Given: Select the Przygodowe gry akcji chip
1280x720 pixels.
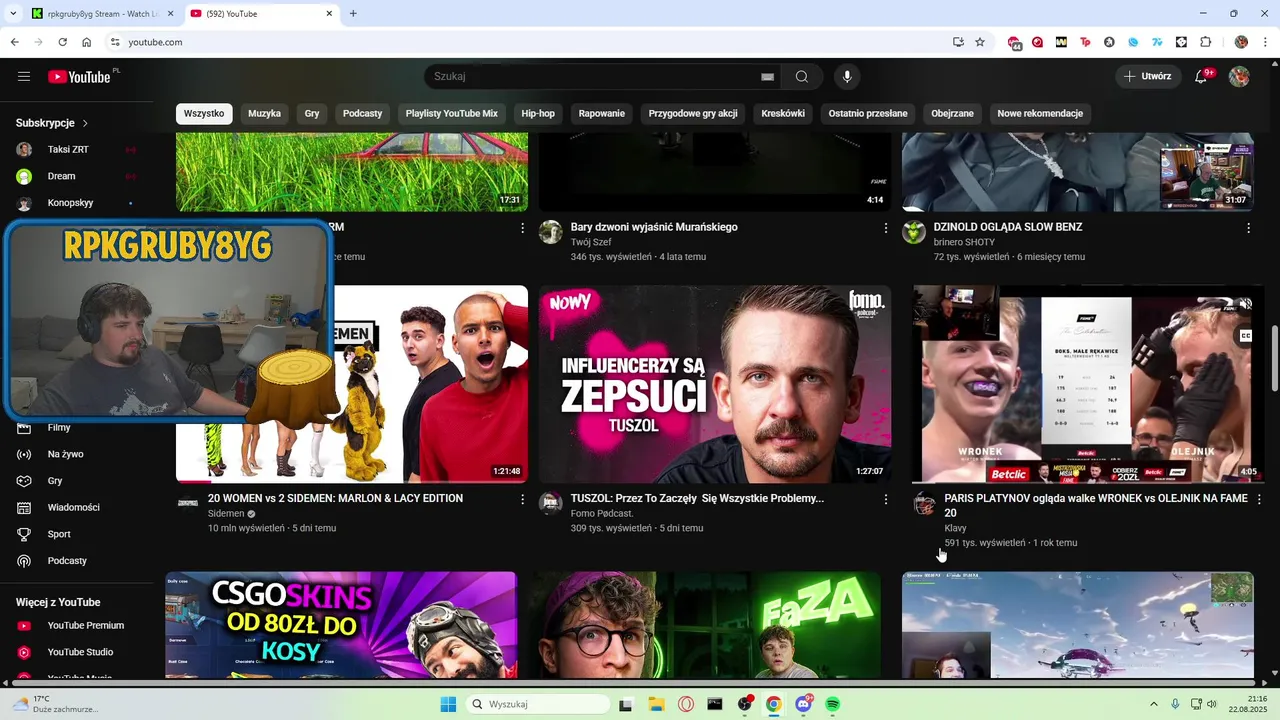Looking at the screenshot, I should (693, 114).
